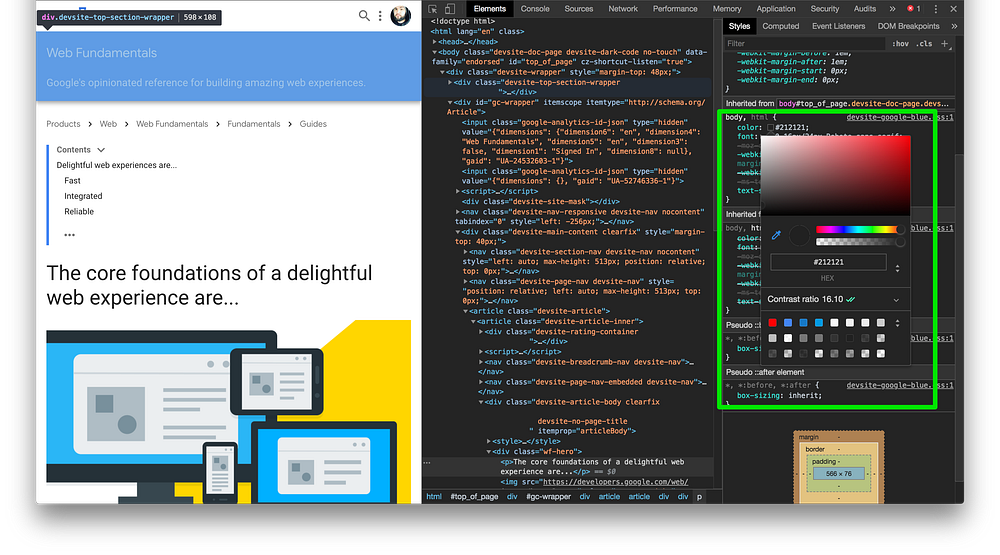Viewport: 1000px width, 555px height.
Task: Toggle the :hov element state pane
Action: click(900, 43)
